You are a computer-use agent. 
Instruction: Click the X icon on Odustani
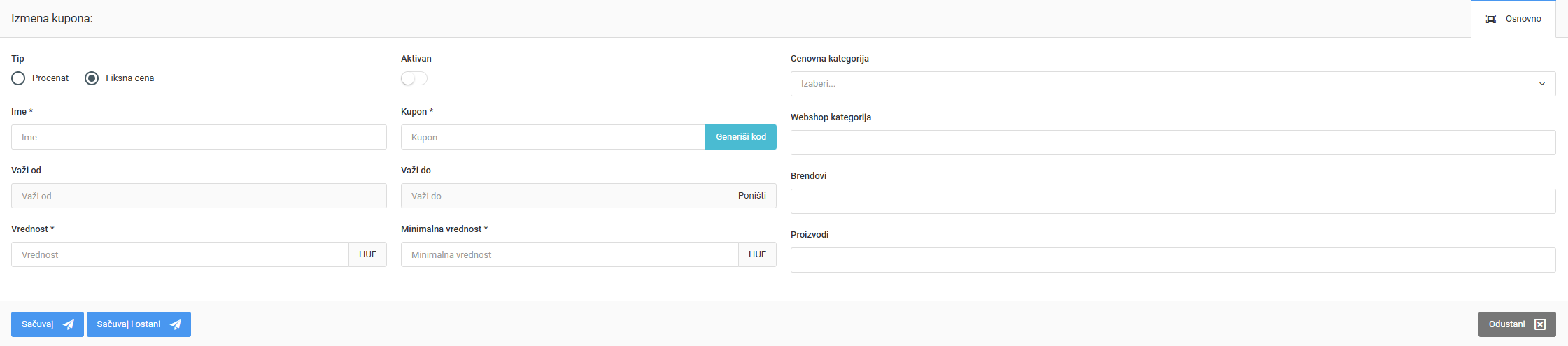(1540, 324)
